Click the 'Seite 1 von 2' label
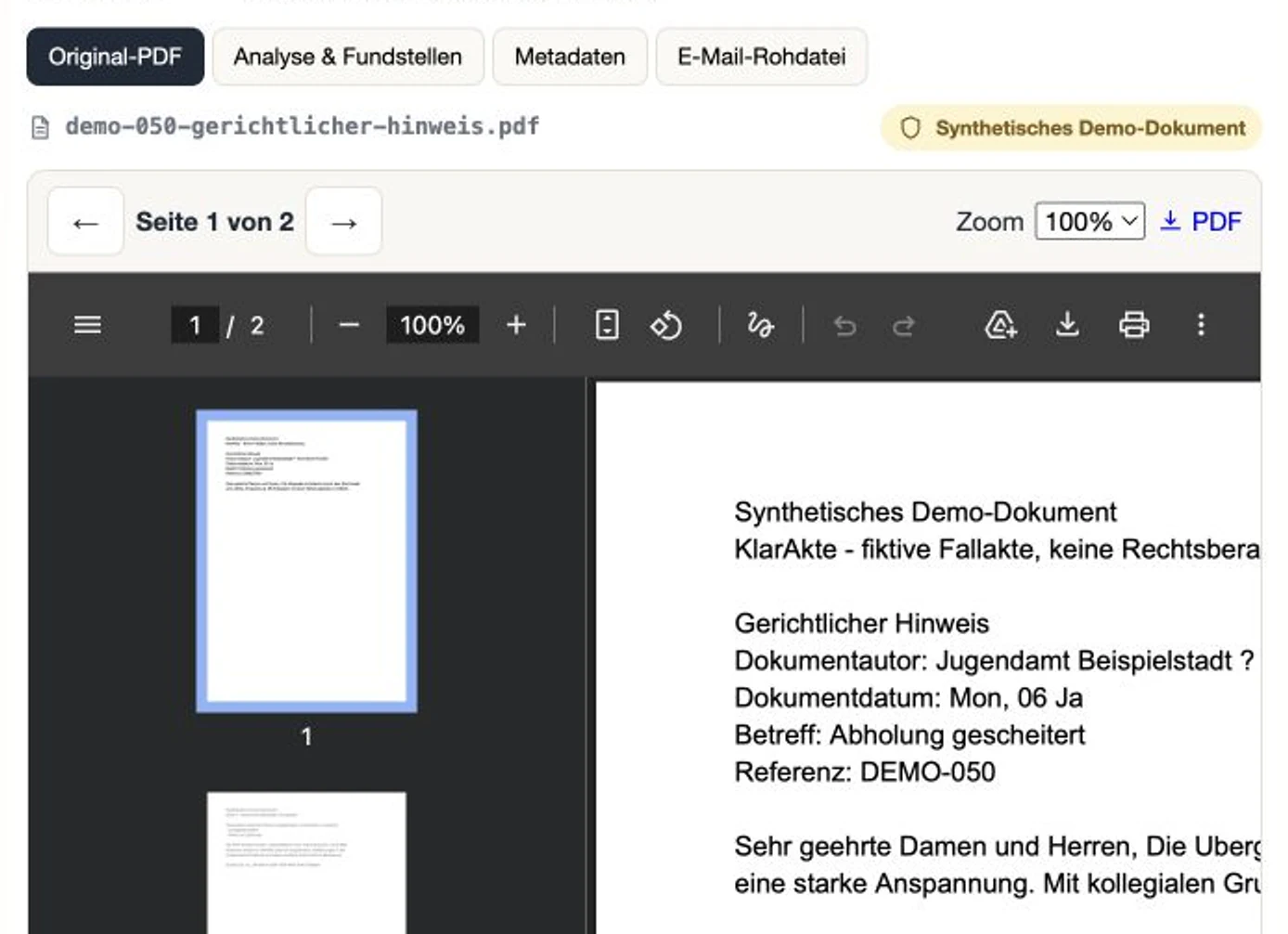This screenshot has height=934, width=1288. 214,222
